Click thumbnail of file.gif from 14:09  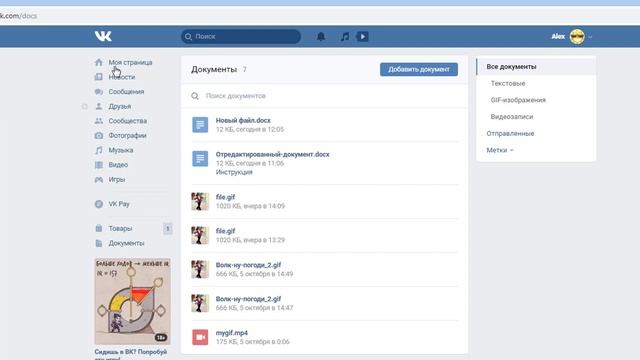tap(200, 202)
